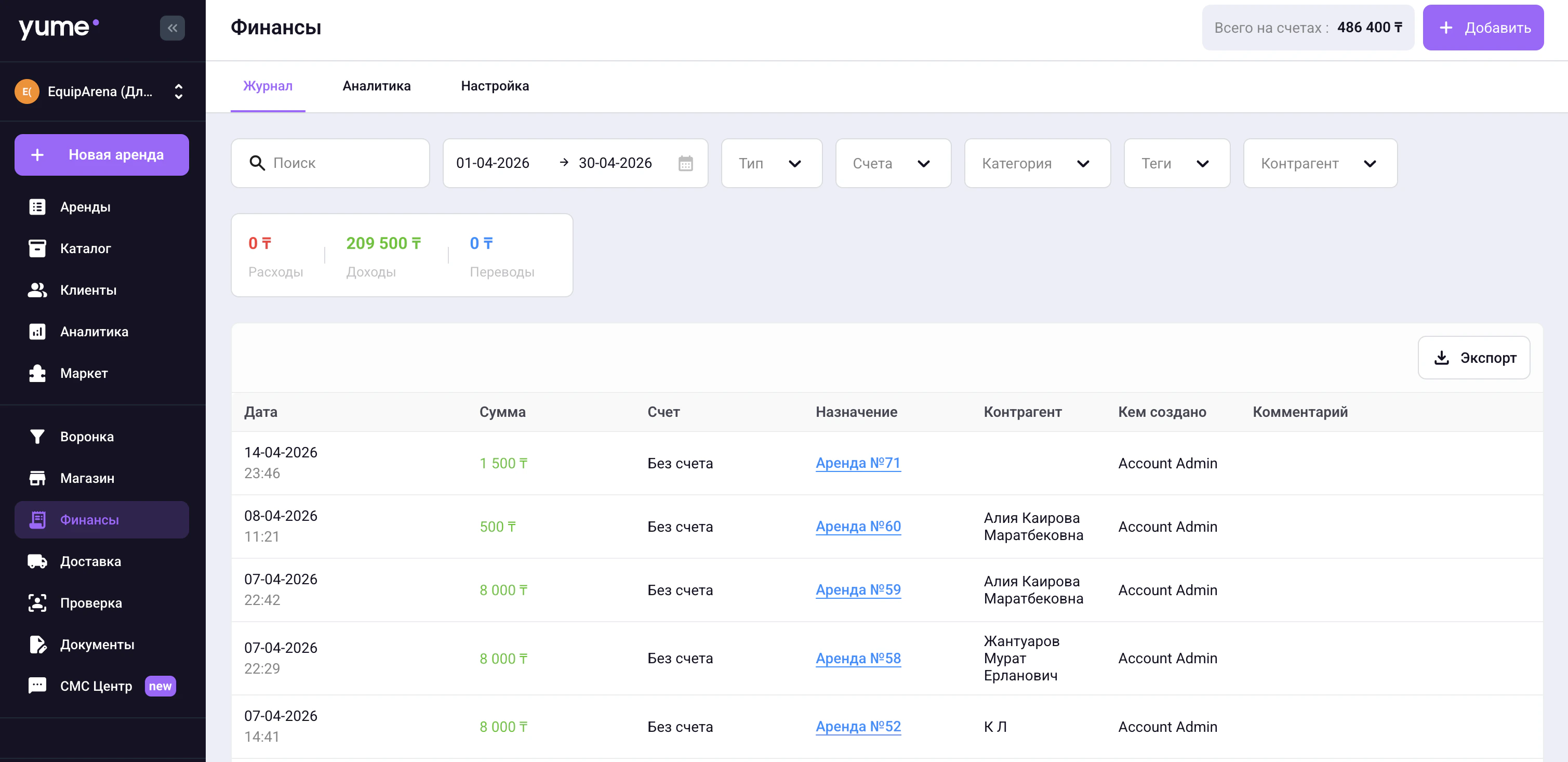Collapse the sidebar with double-chevron icon
1568x762 pixels.
pyautogui.click(x=172, y=28)
